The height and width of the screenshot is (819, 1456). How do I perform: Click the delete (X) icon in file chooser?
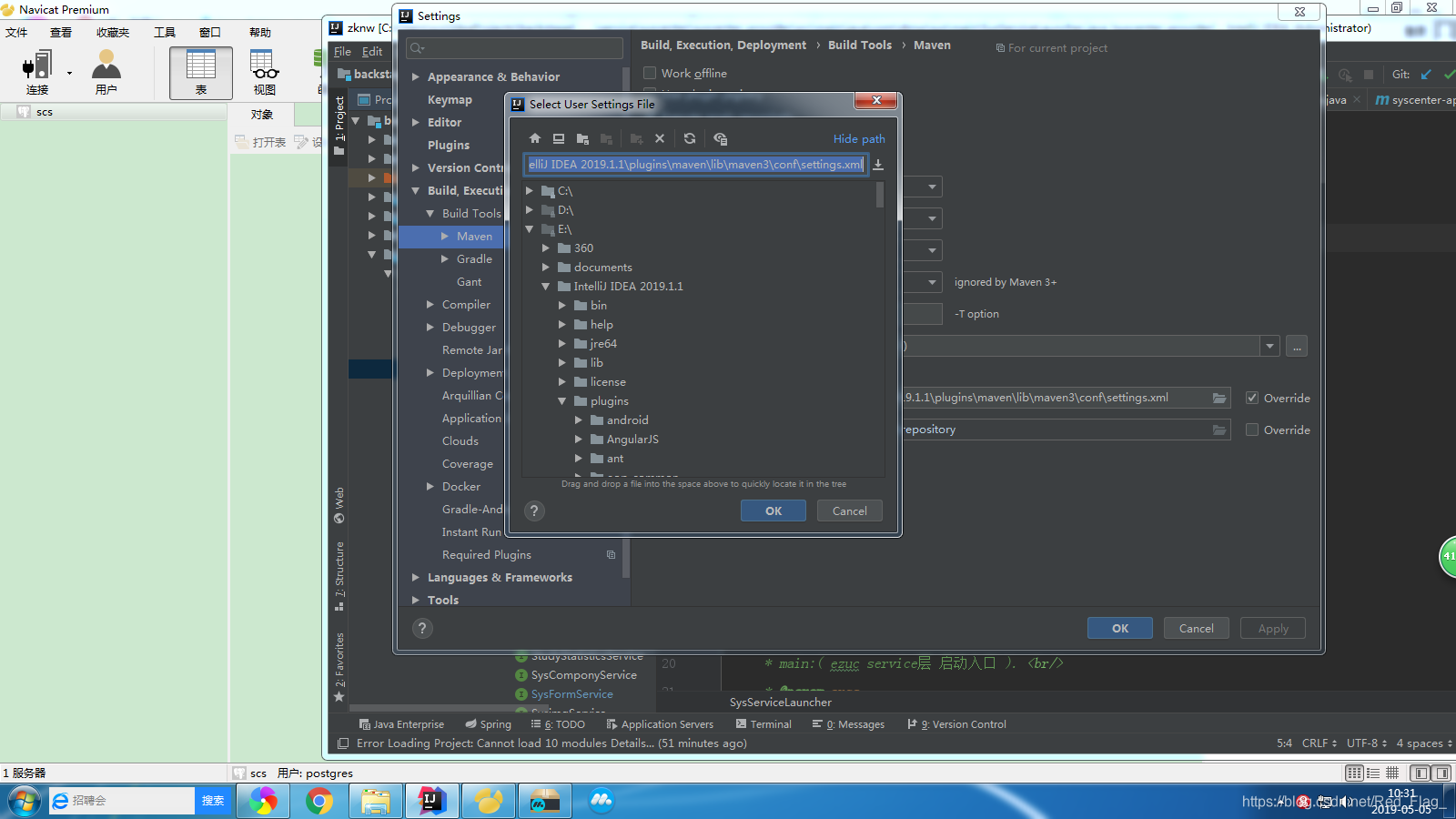(x=660, y=138)
